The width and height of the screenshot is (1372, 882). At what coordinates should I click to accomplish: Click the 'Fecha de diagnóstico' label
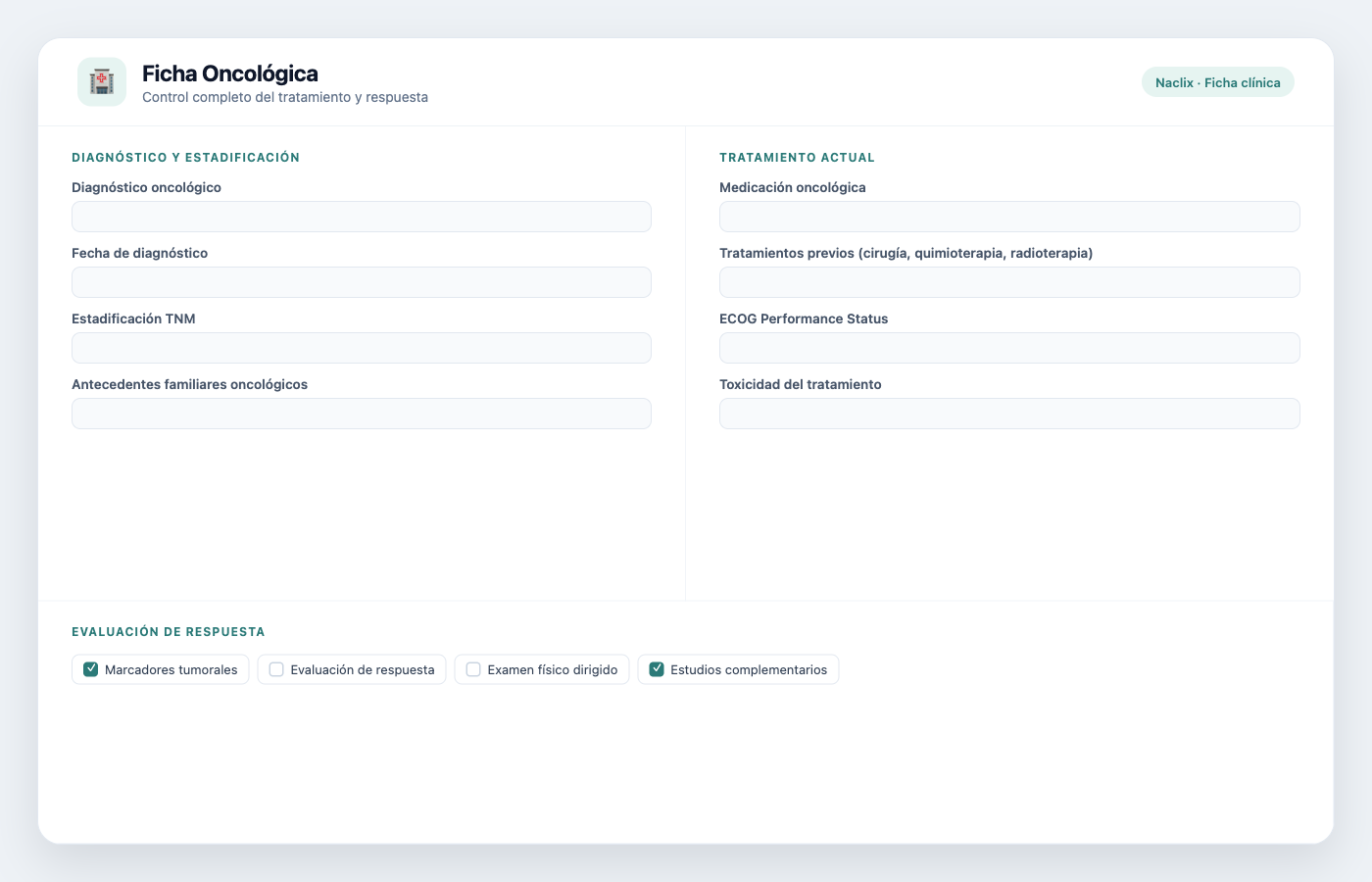(139, 253)
